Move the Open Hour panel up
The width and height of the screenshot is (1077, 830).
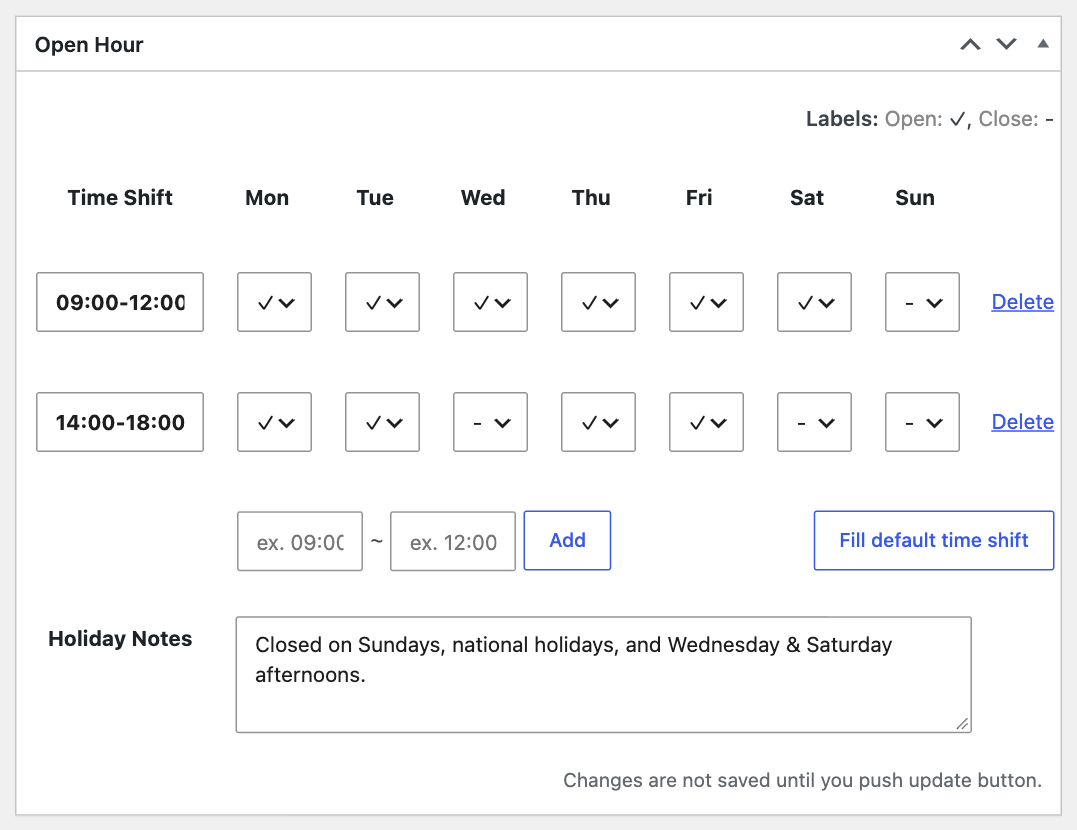pyautogui.click(x=970, y=45)
